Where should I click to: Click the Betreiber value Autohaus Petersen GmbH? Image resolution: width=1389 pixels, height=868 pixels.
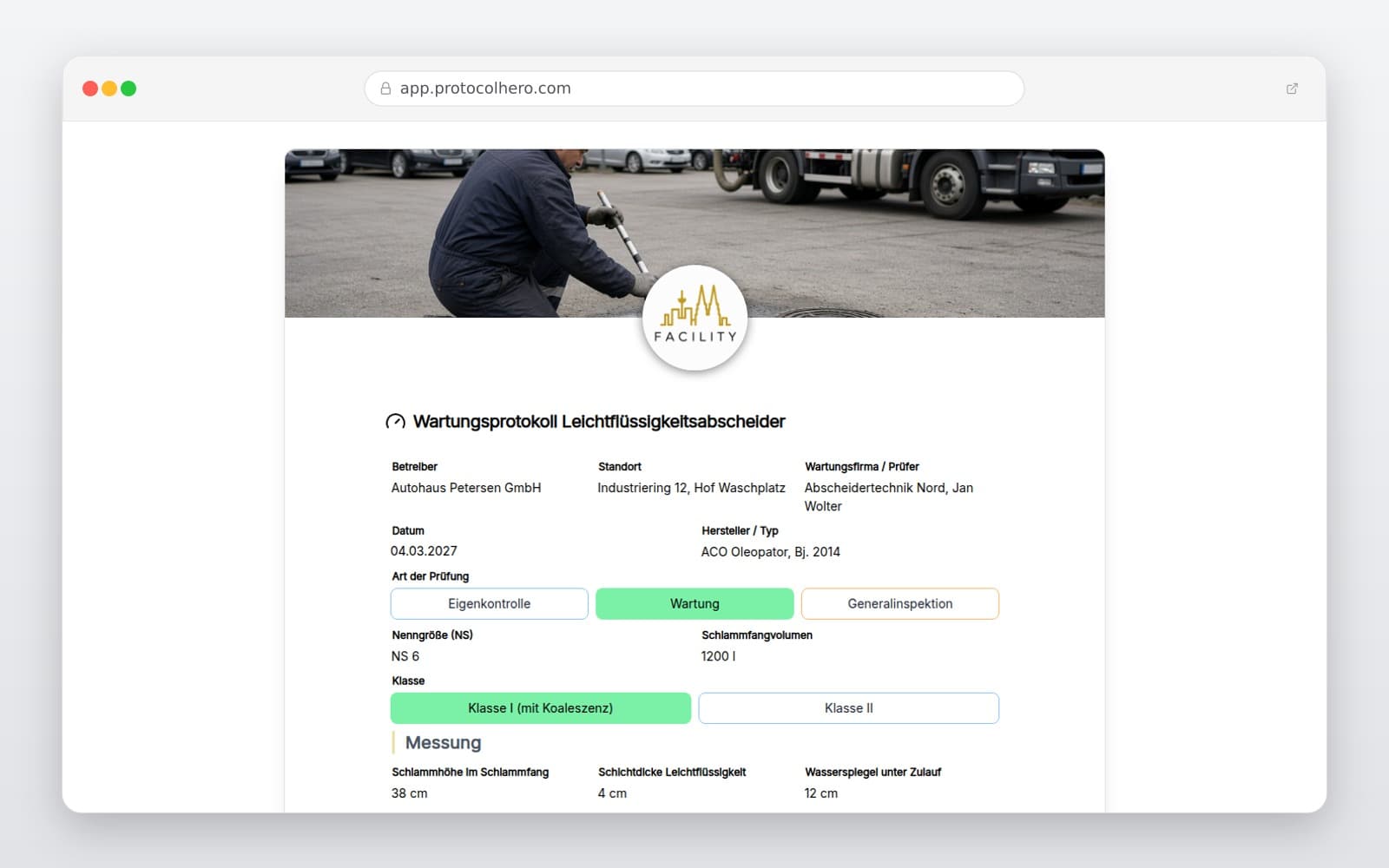point(466,488)
